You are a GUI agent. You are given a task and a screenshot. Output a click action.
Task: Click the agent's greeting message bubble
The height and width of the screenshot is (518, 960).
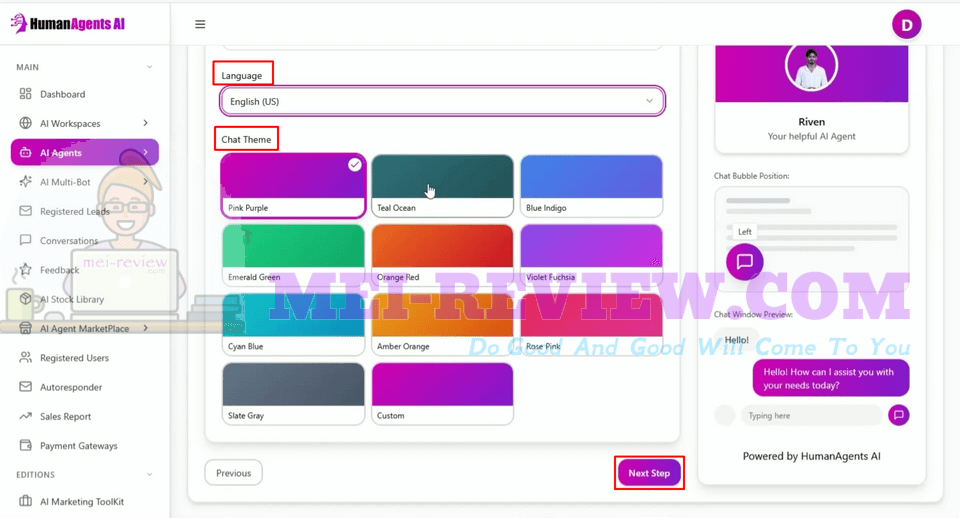click(831, 378)
